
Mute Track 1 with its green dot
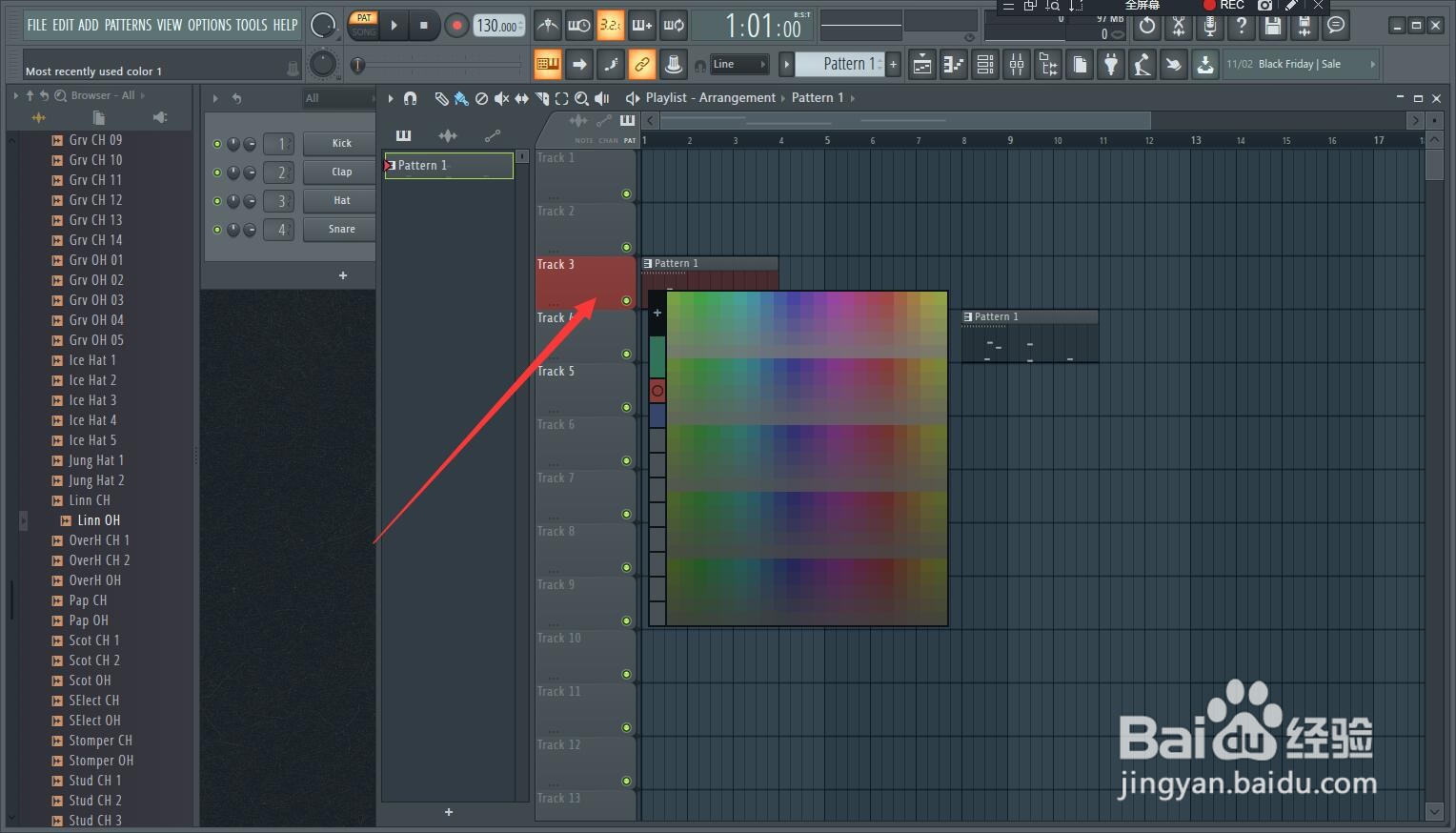click(626, 194)
